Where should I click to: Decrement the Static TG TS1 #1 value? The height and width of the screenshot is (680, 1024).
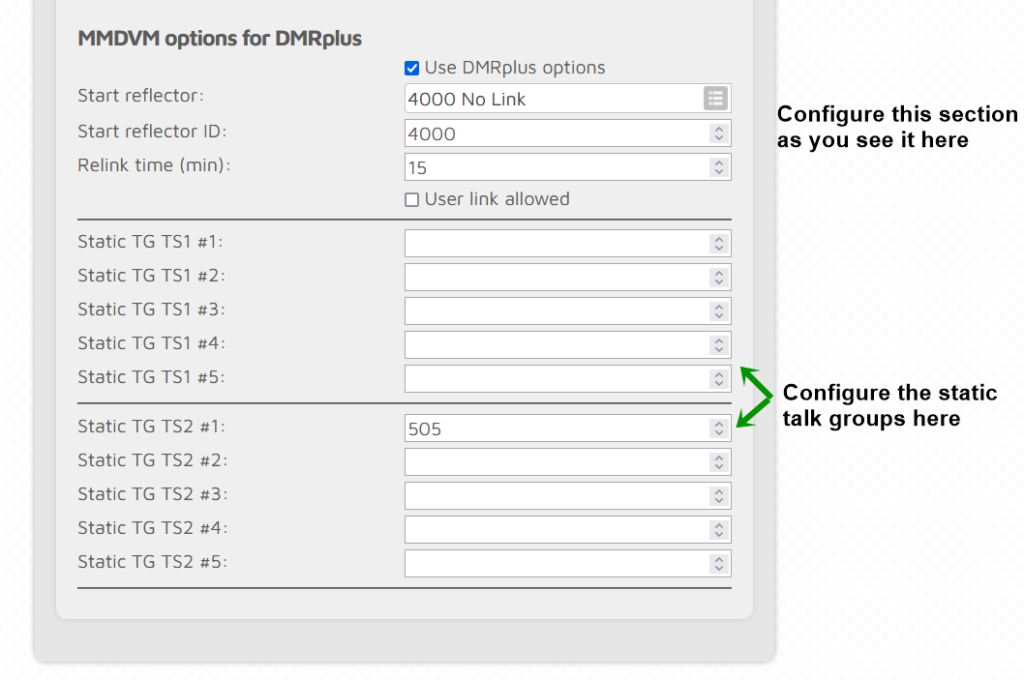tap(718, 247)
